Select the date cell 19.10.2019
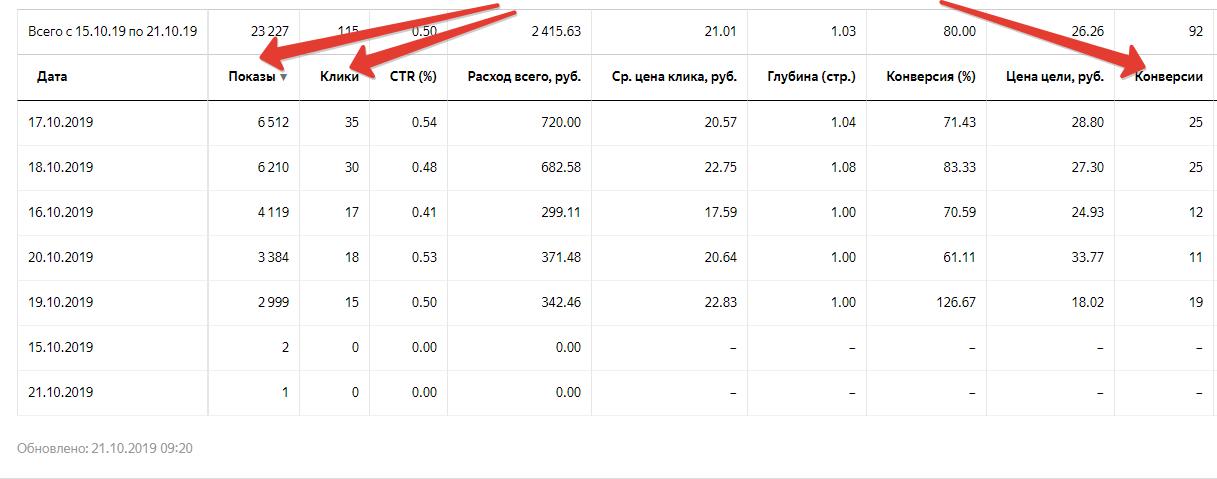The height and width of the screenshot is (479, 1217). coord(61,302)
